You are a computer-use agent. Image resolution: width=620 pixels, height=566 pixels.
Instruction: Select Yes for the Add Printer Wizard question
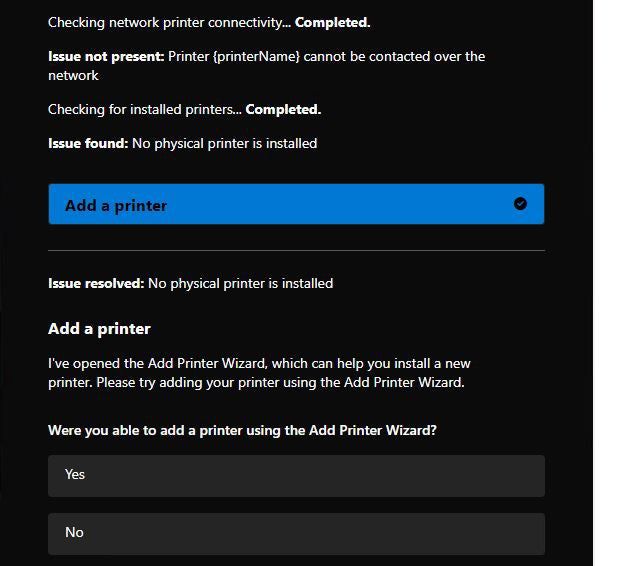coord(296,476)
